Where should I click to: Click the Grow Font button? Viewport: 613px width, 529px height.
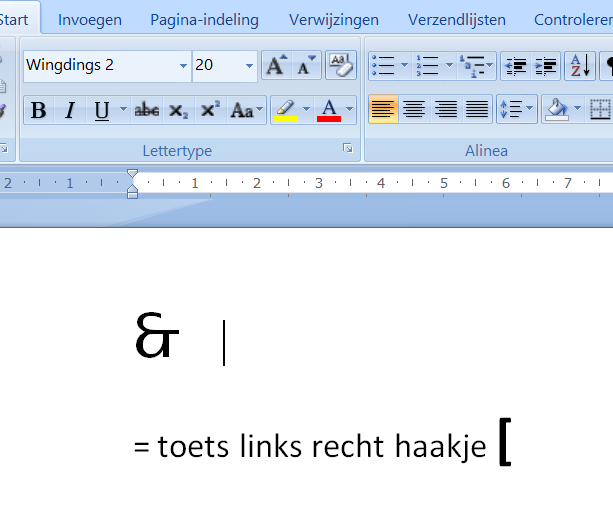[x=277, y=65]
